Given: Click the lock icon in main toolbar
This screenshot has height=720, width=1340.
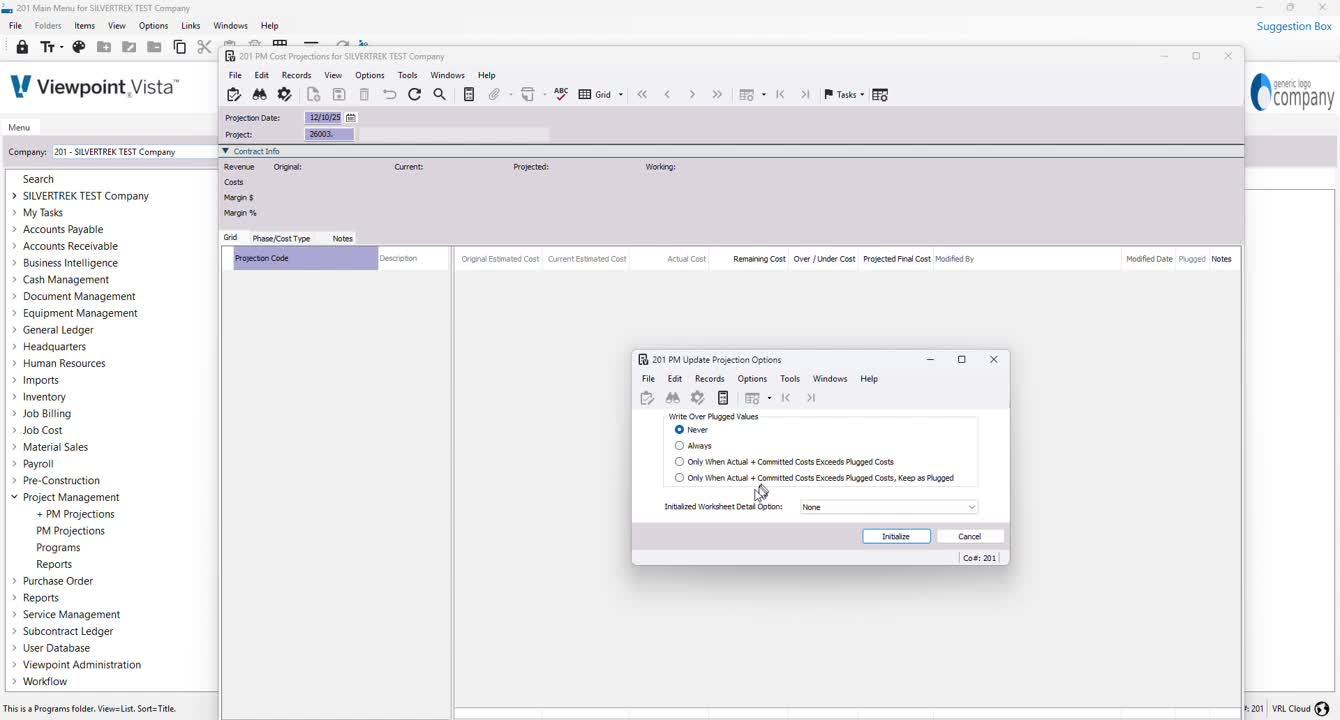Looking at the screenshot, I should pyautogui.click(x=22, y=47).
